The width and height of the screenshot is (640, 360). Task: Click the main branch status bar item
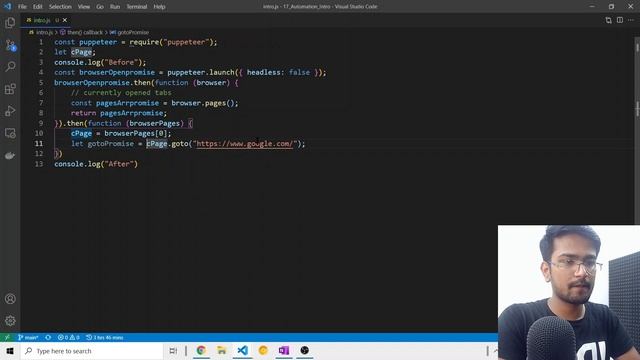coord(28,338)
